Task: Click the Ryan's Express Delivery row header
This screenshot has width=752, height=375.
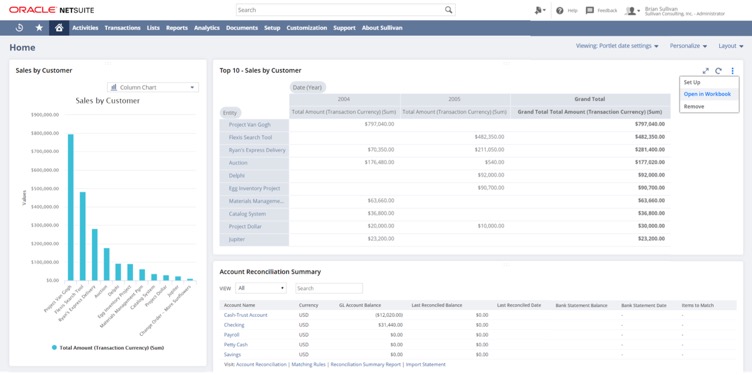Action: pyautogui.click(x=254, y=150)
